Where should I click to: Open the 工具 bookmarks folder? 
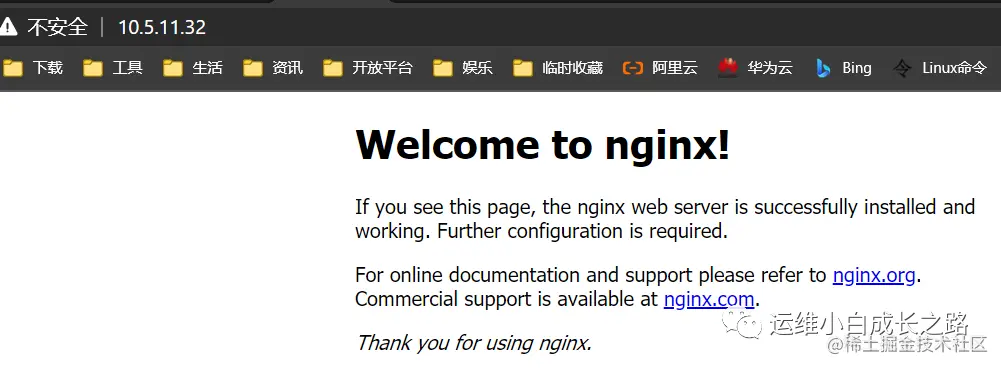pos(113,67)
